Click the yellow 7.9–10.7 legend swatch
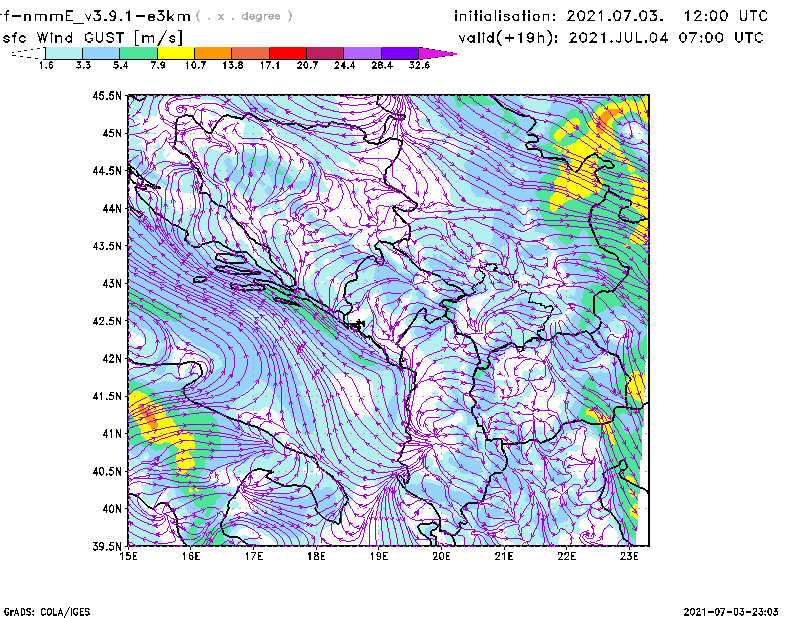This screenshot has height=618, width=800. (176, 52)
